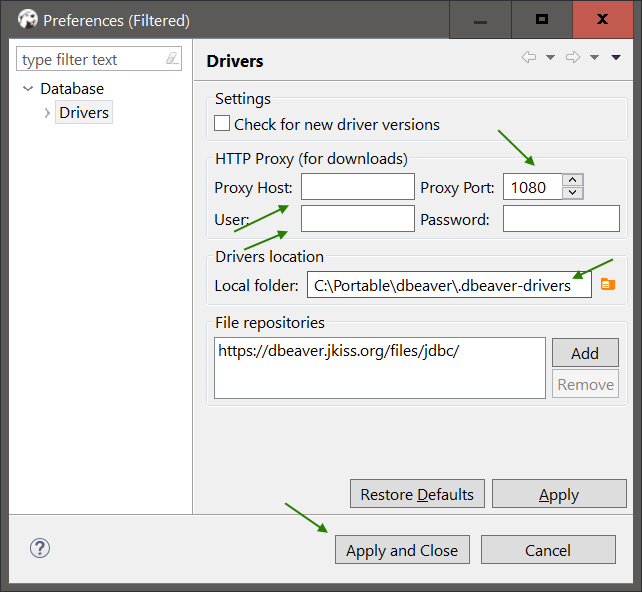Focus the proxy User input field
The image size is (642, 592).
pos(358,219)
